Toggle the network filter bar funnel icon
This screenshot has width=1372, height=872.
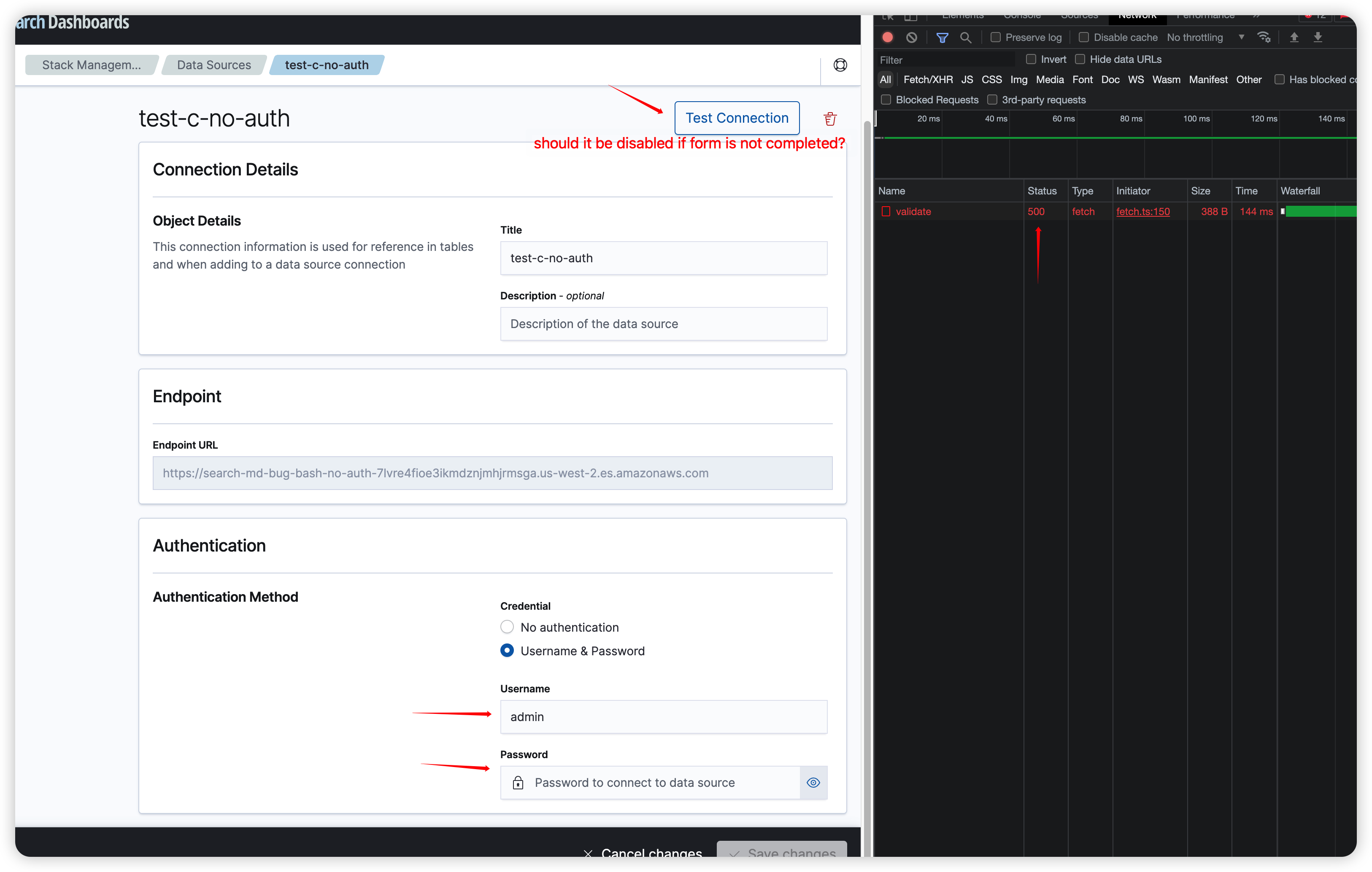coord(943,38)
